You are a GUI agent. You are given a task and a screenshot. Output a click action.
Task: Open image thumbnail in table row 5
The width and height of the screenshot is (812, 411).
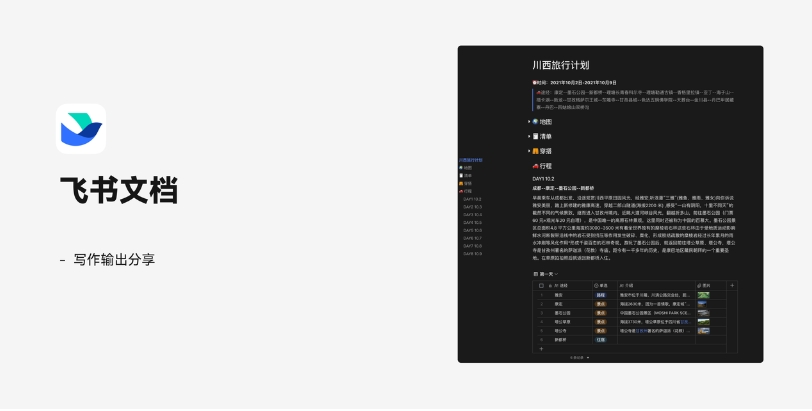[x=703, y=331]
